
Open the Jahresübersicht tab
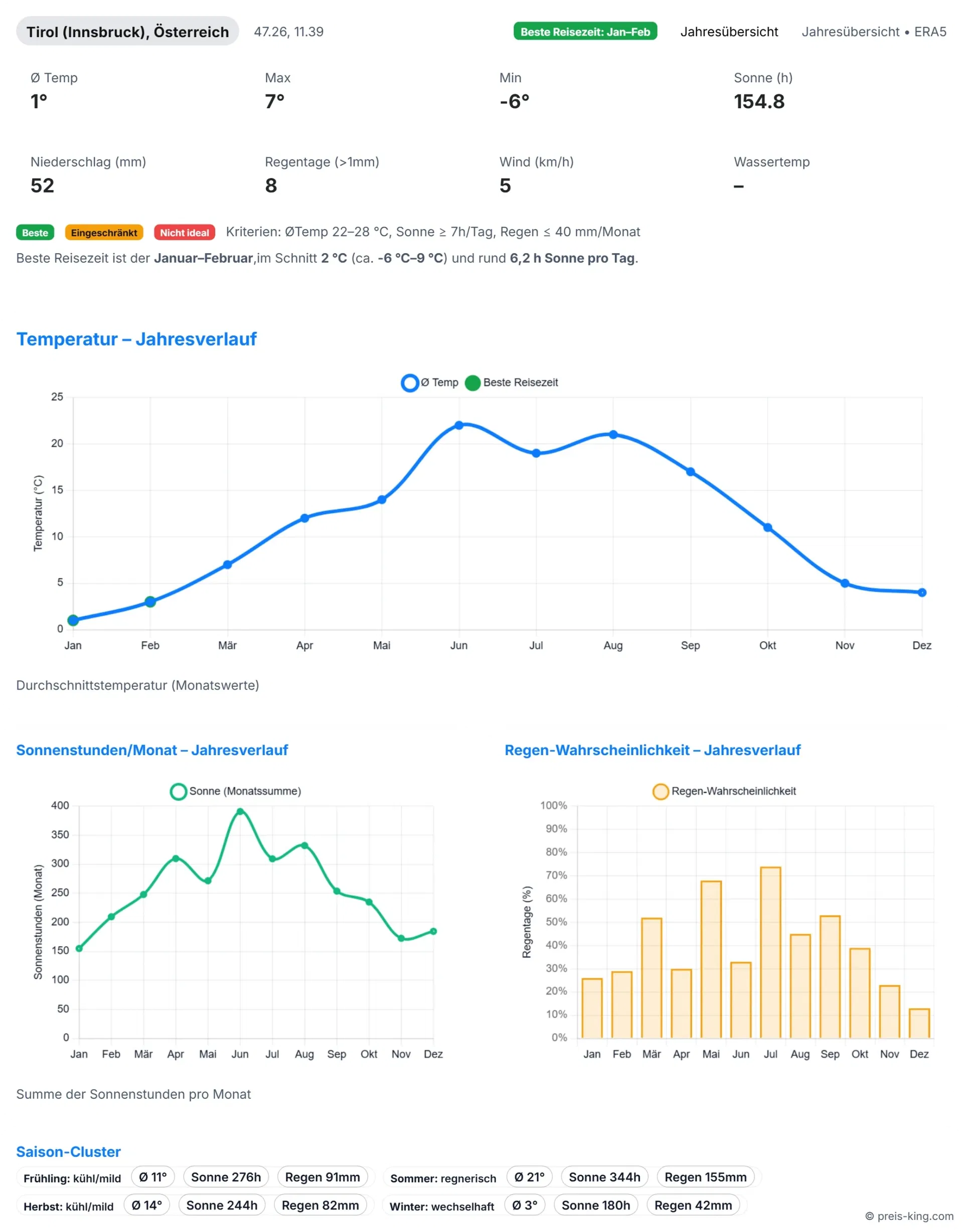tap(729, 32)
